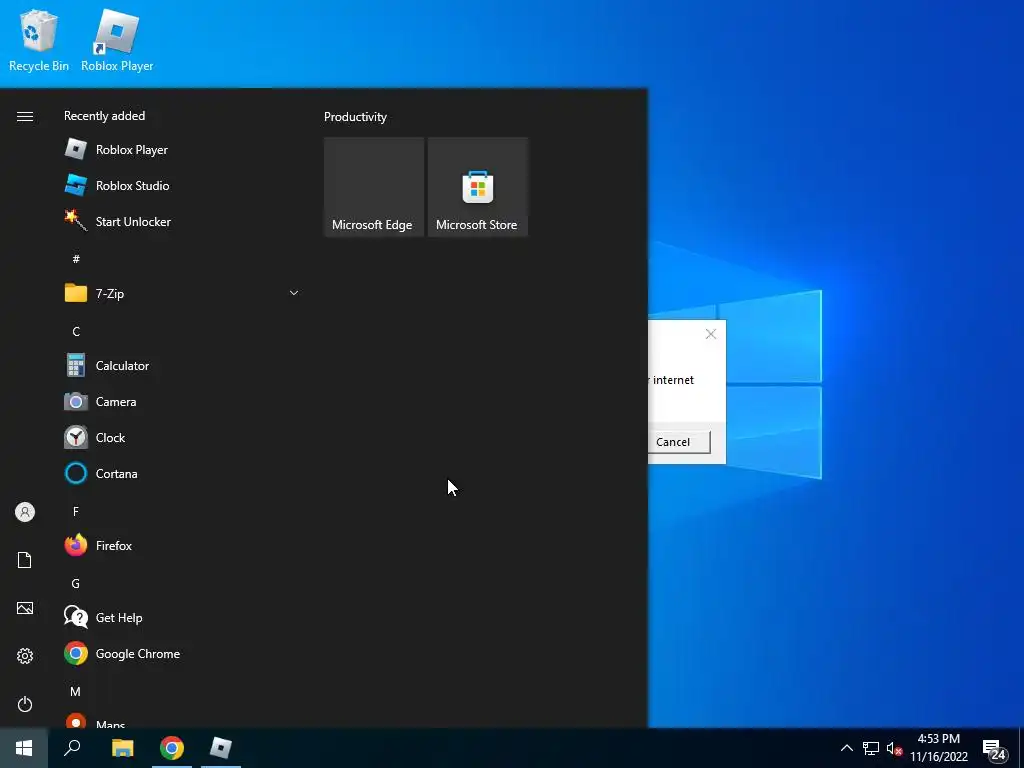This screenshot has width=1024, height=768.
Task: Open File Explorer from the taskbar
Action: [122, 748]
